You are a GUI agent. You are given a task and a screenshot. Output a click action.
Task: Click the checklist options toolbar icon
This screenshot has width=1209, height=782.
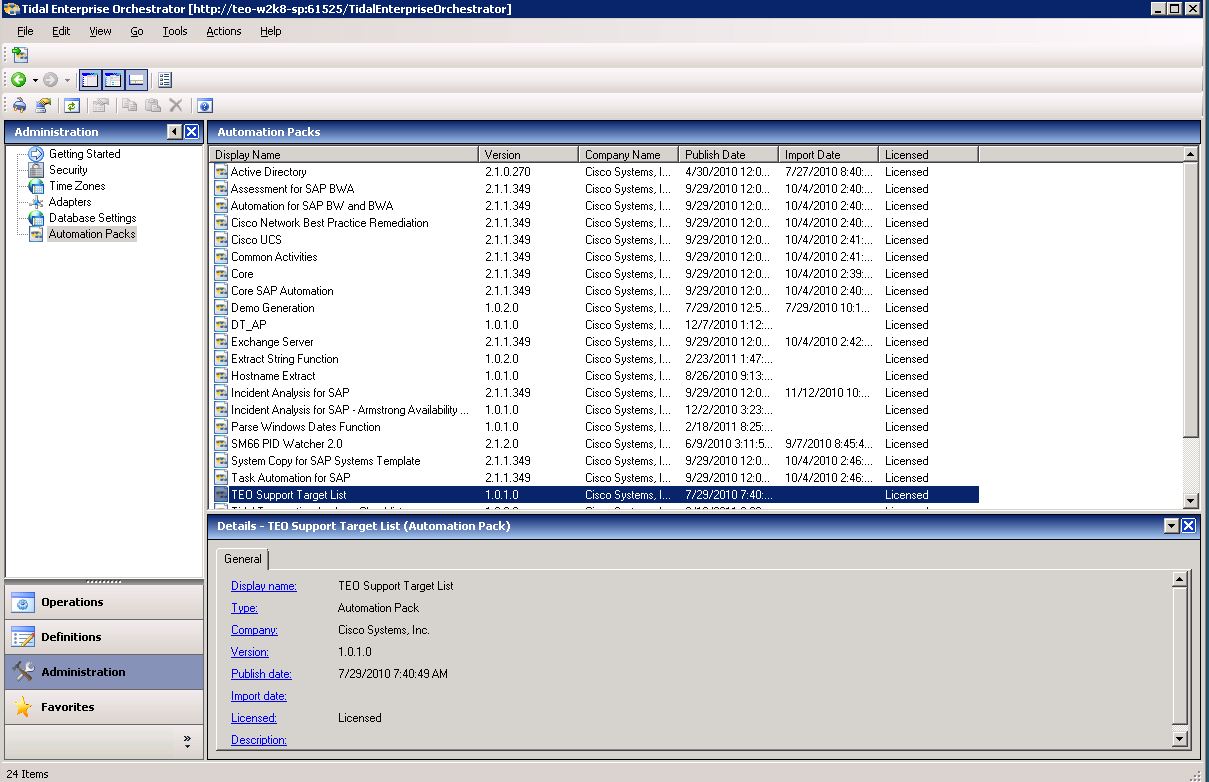165,80
